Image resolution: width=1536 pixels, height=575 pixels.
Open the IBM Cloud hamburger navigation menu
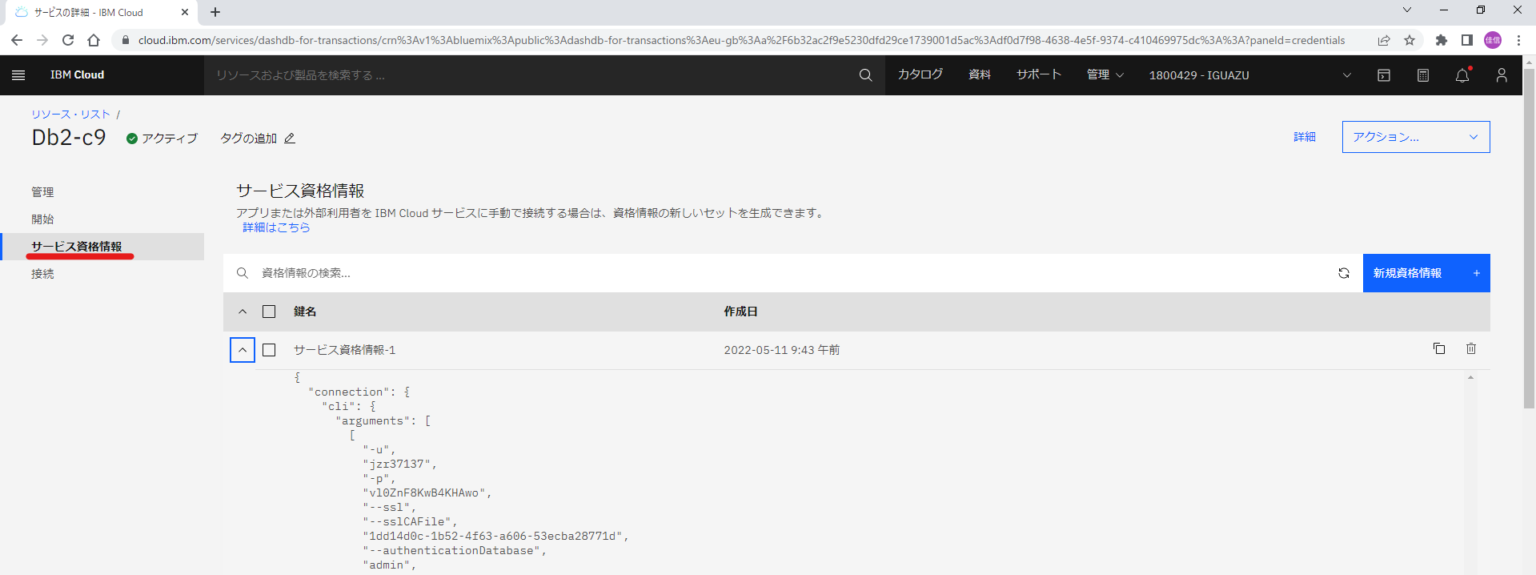click(x=18, y=75)
